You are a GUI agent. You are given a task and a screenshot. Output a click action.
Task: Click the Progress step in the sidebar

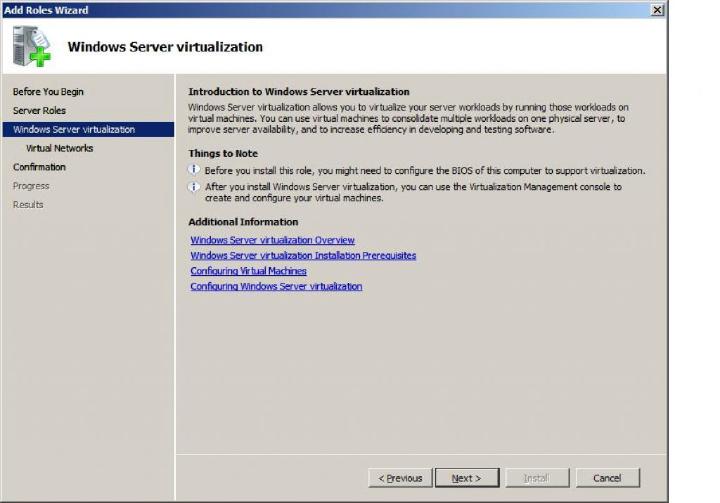click(31, 186)
